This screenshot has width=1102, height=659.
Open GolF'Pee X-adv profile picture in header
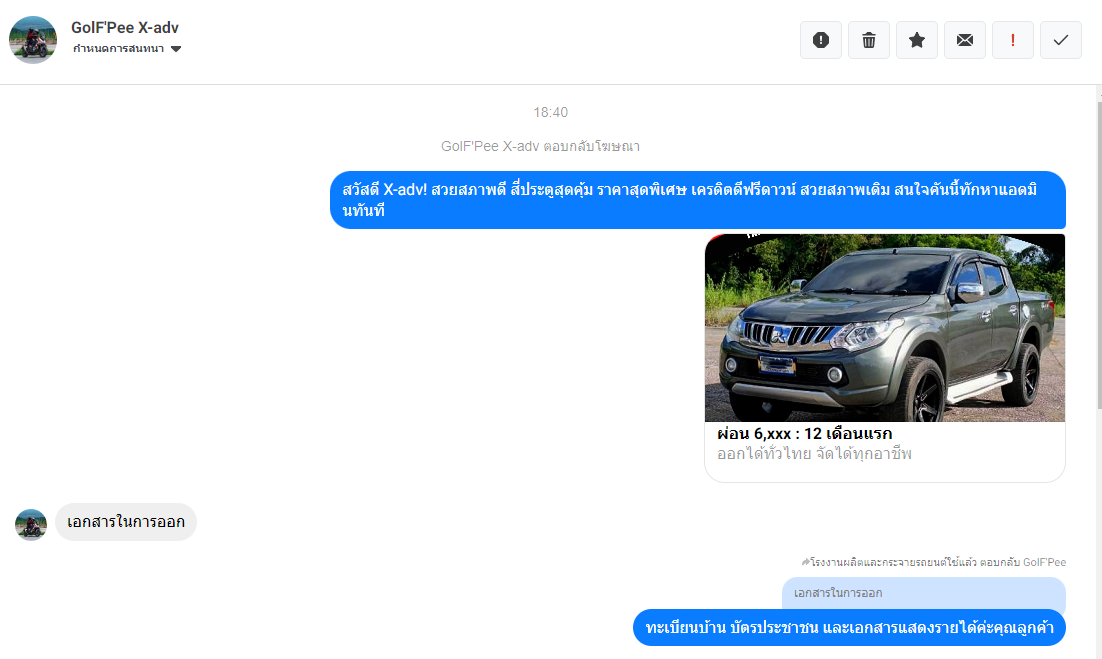pos(32,40)
